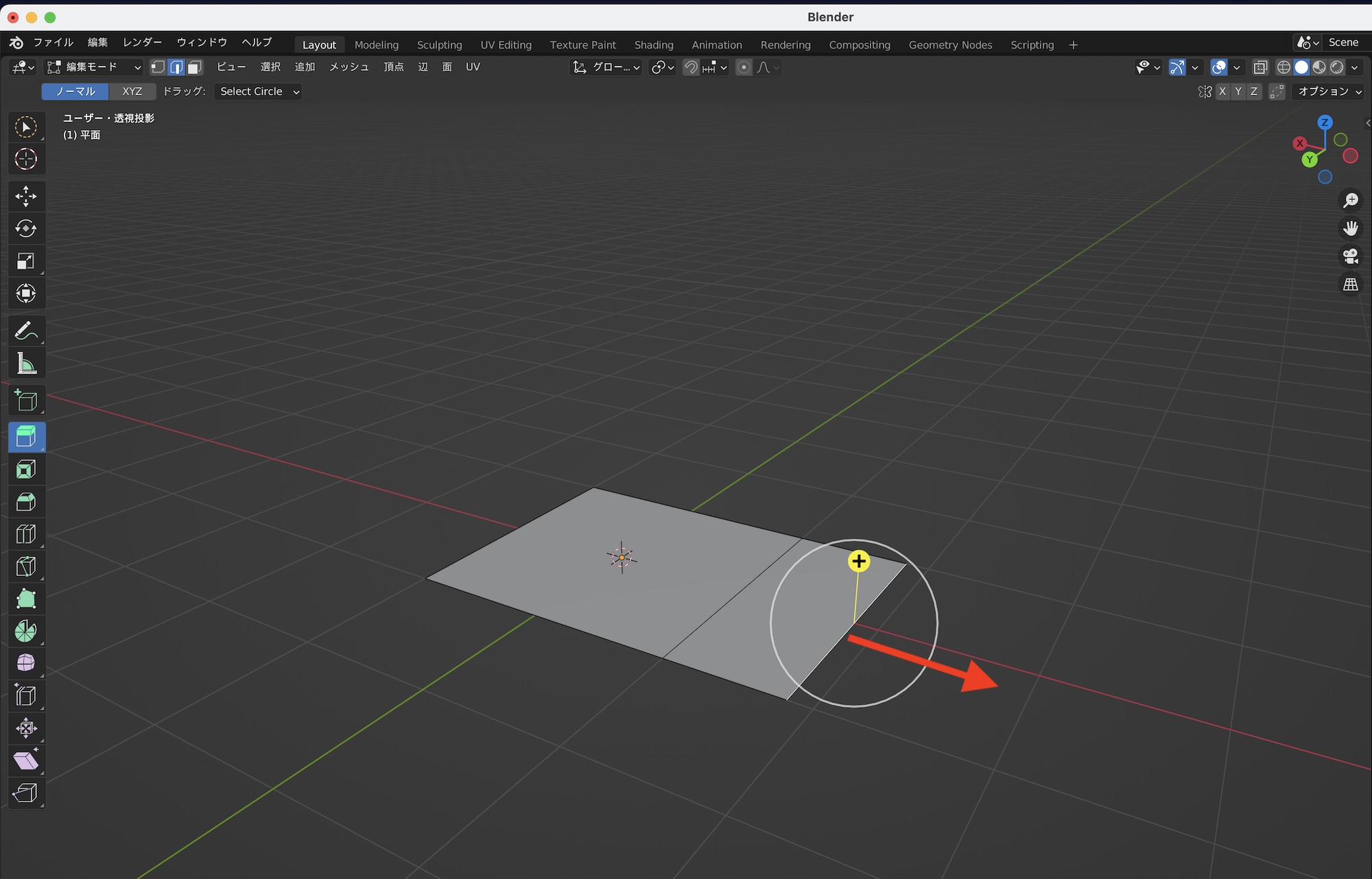1372x879 pixels.
Task: Switch to the Sculpting workspace tab
Action: point(439,45)
